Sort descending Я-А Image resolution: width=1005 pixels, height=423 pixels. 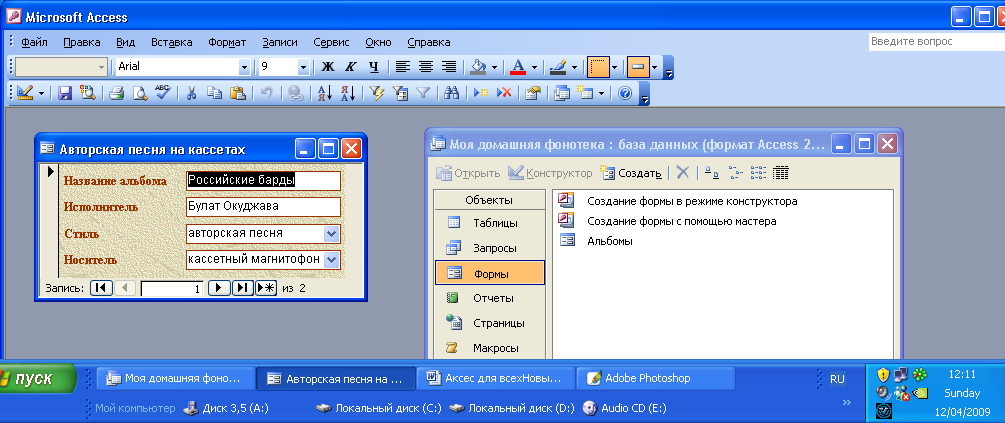pyautogui.click(x=348, y=94)
